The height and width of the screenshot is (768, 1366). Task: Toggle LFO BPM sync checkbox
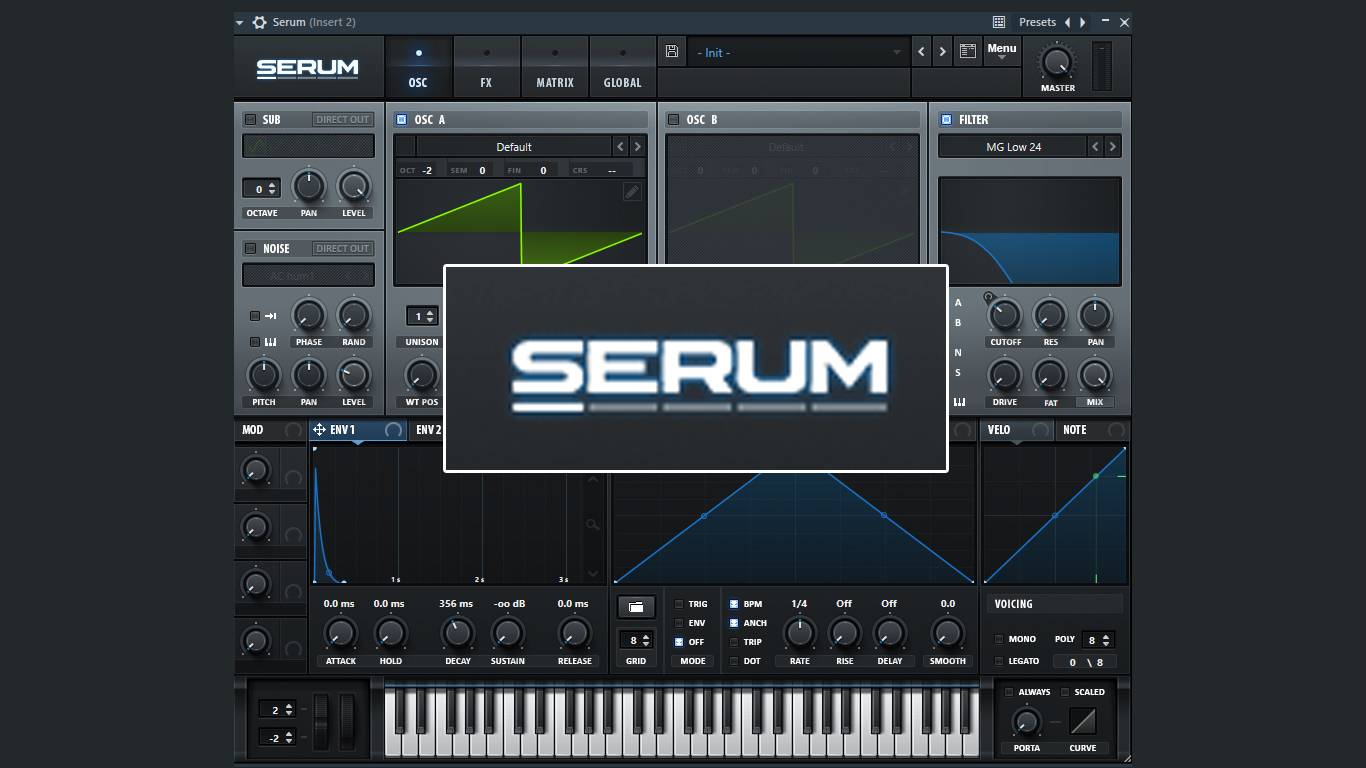click(x=733, y=604)
